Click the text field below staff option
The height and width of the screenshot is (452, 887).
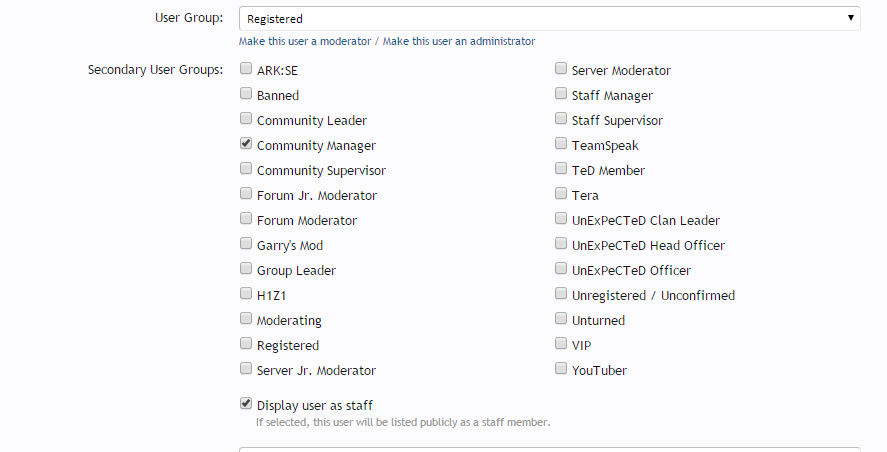pyautogui.click(x=549, y=449)
